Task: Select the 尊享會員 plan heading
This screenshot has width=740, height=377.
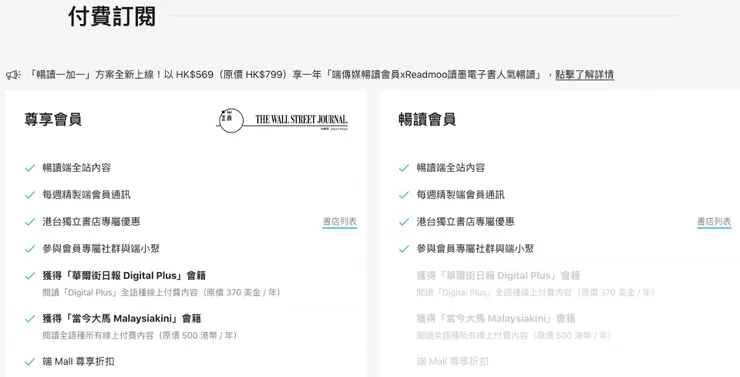Action: 53,119
